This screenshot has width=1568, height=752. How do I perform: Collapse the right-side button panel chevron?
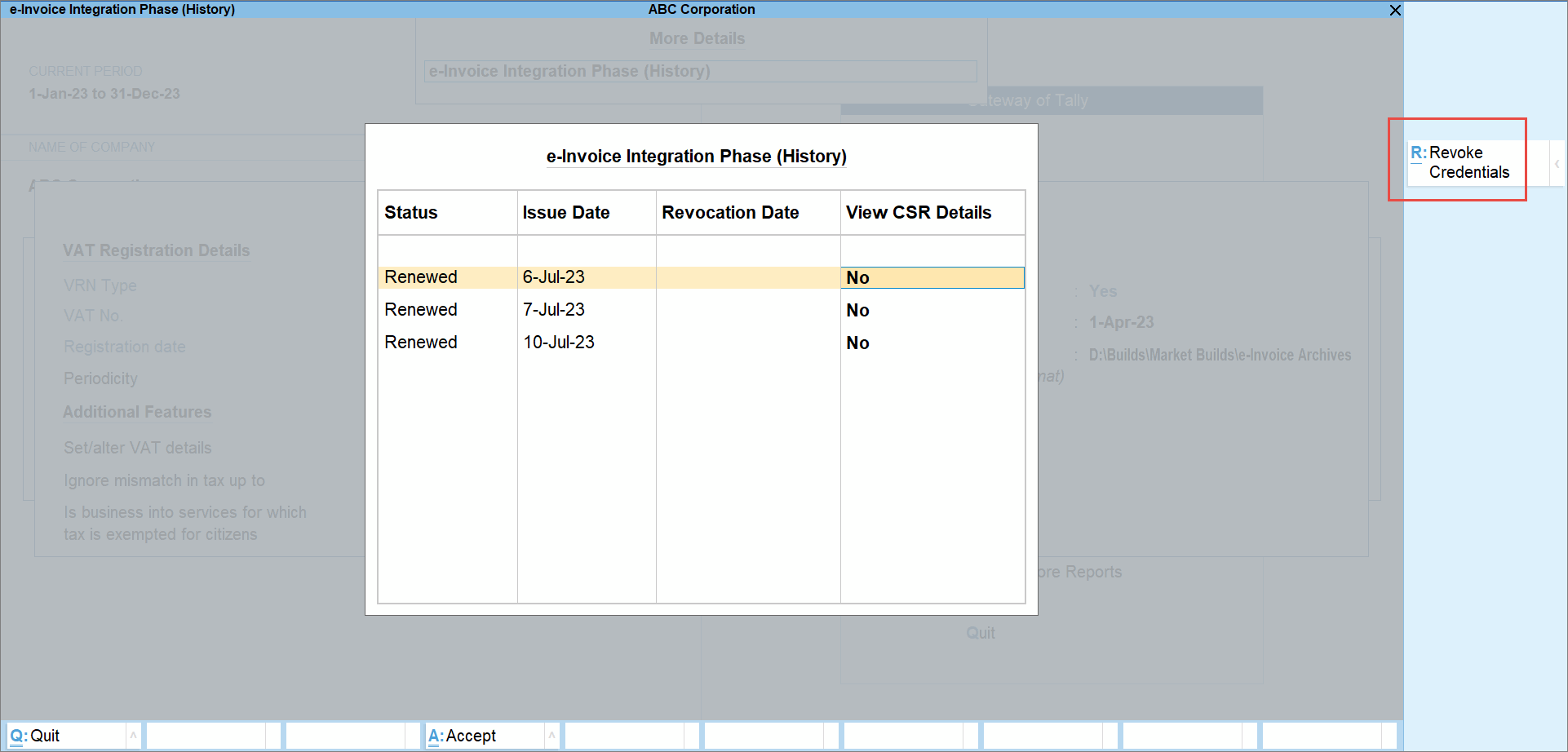[1558, 162]
